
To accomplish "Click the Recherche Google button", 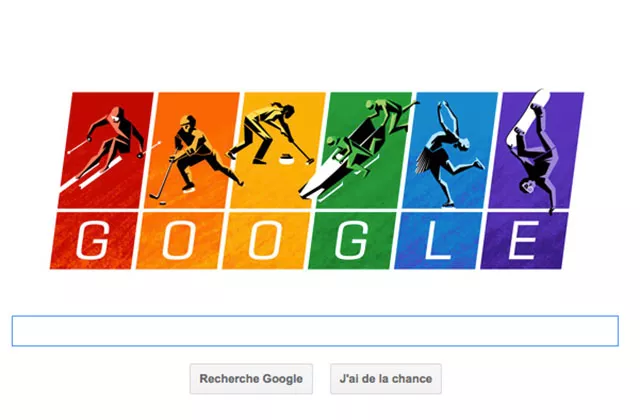I will [x=251, y=379].
